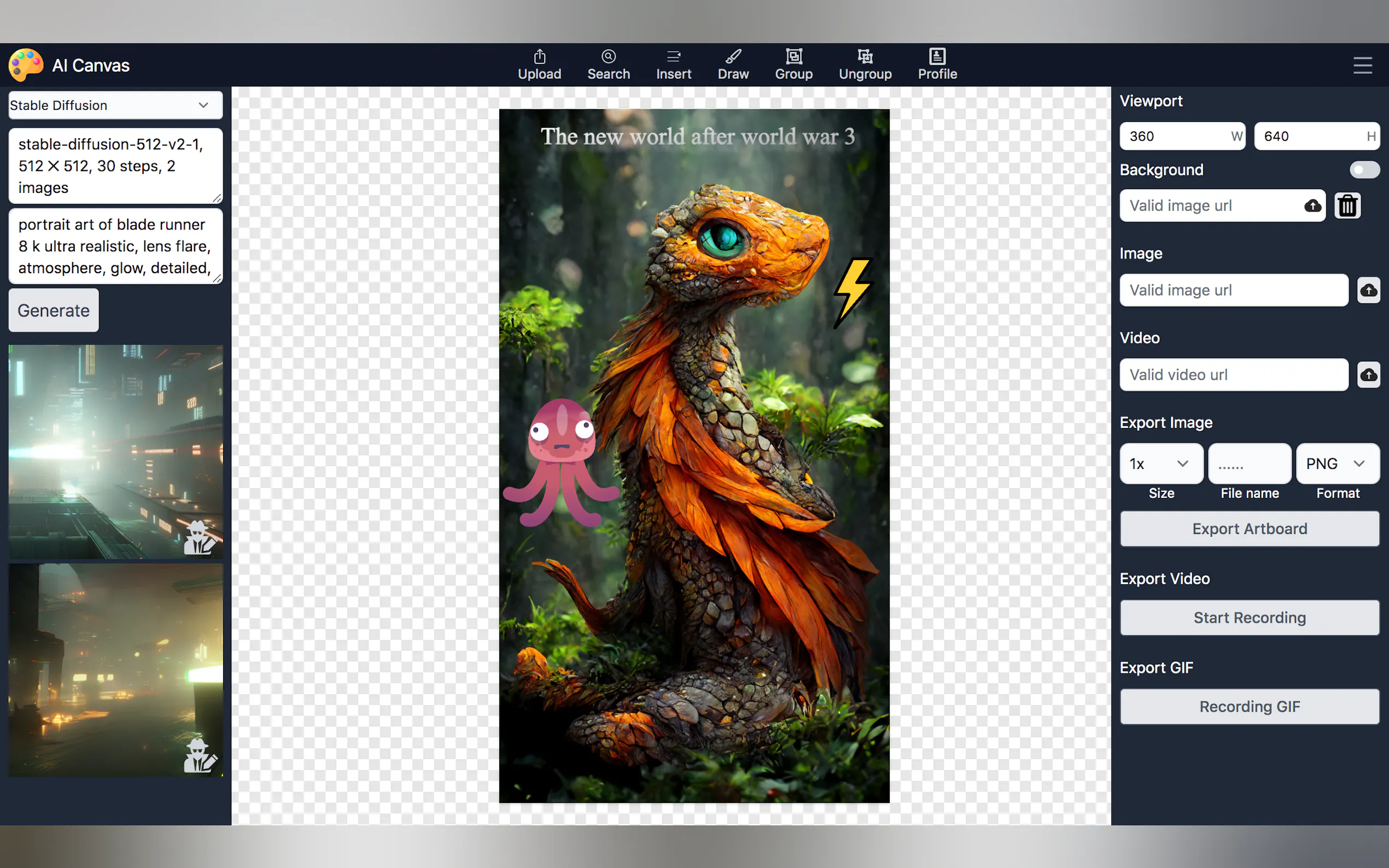Click the Background image cloud upload icon
Image resolution: width=1389 pixels, height=868 pixels.
coord(1312,206)
